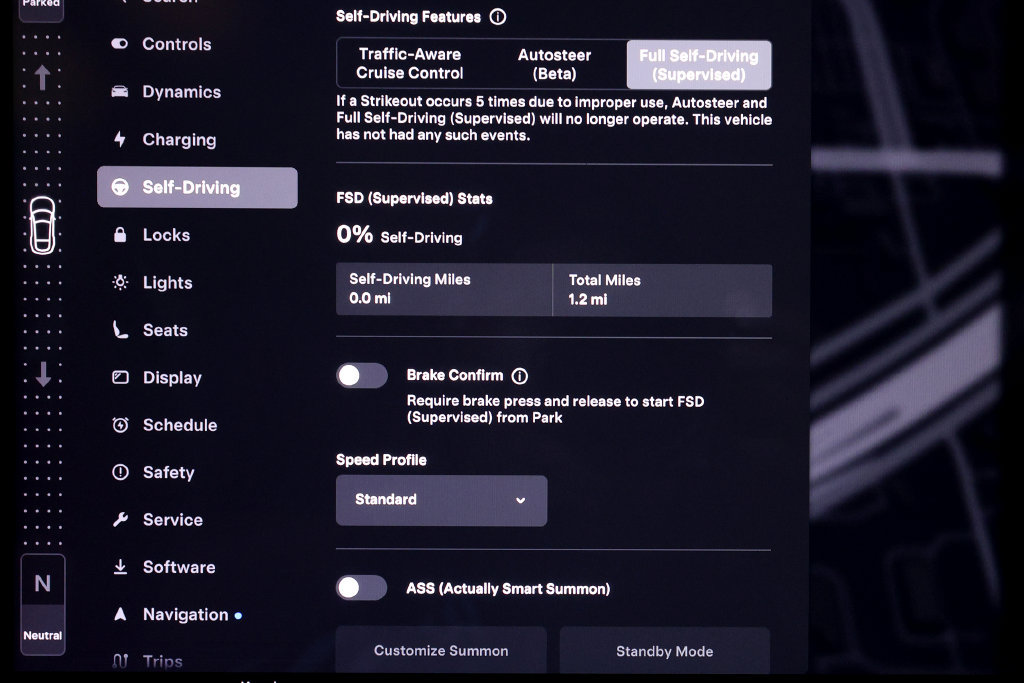Screen dimensions: 1024x683
Task: Click the Schedule alarm clock icon
Action: point(120,425)
